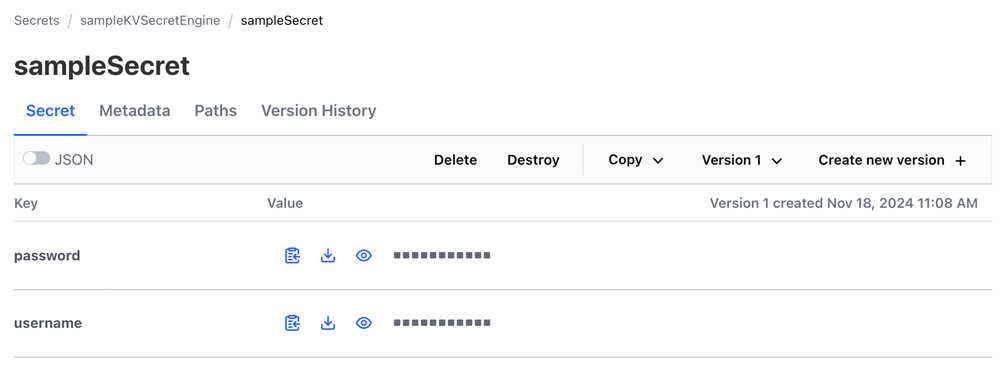1000x370 pixels.
Task: Reveal the password with the eye icon
Action: pos(364,256)
